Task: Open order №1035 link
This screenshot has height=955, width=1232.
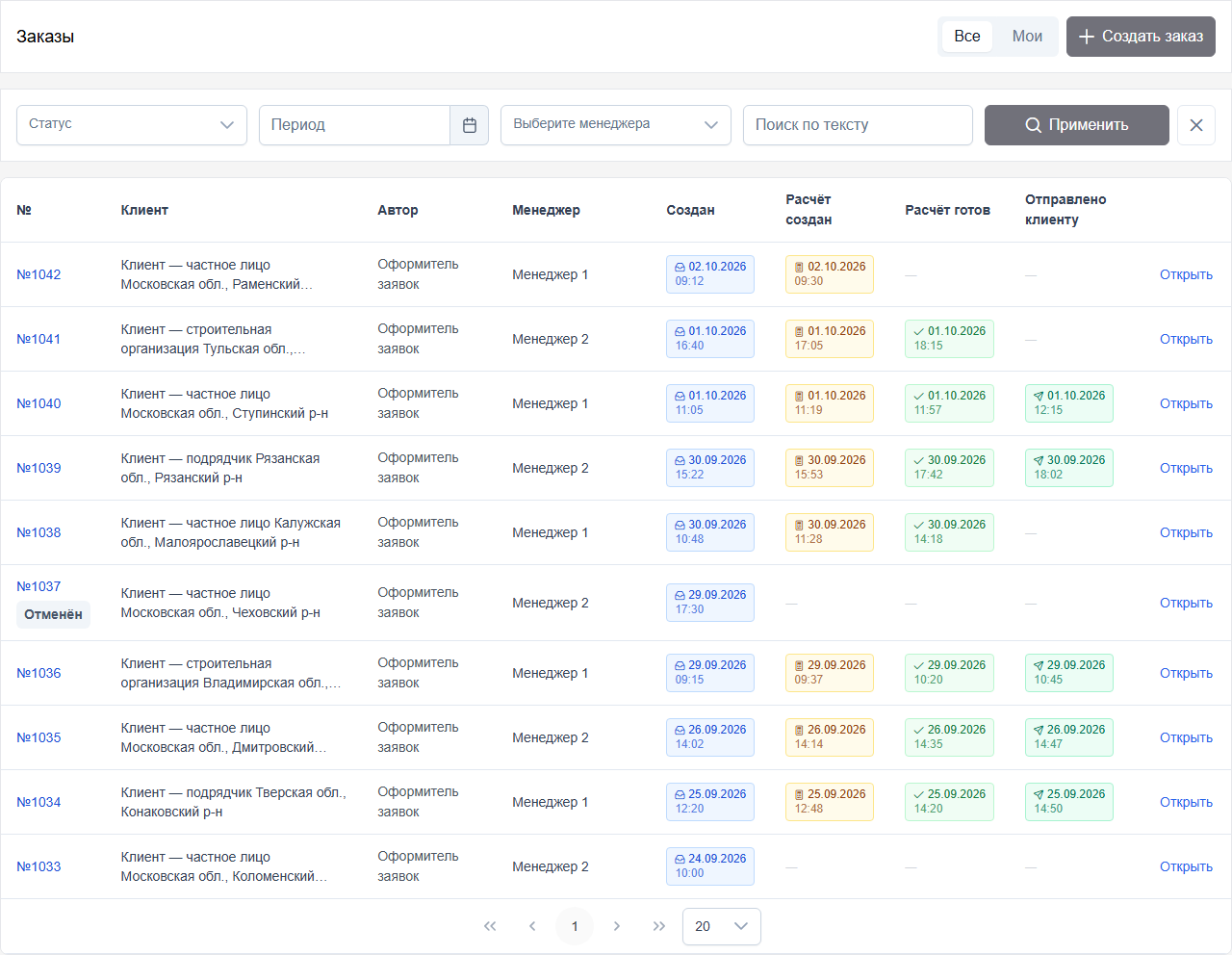Action: (x=38, y=737)
